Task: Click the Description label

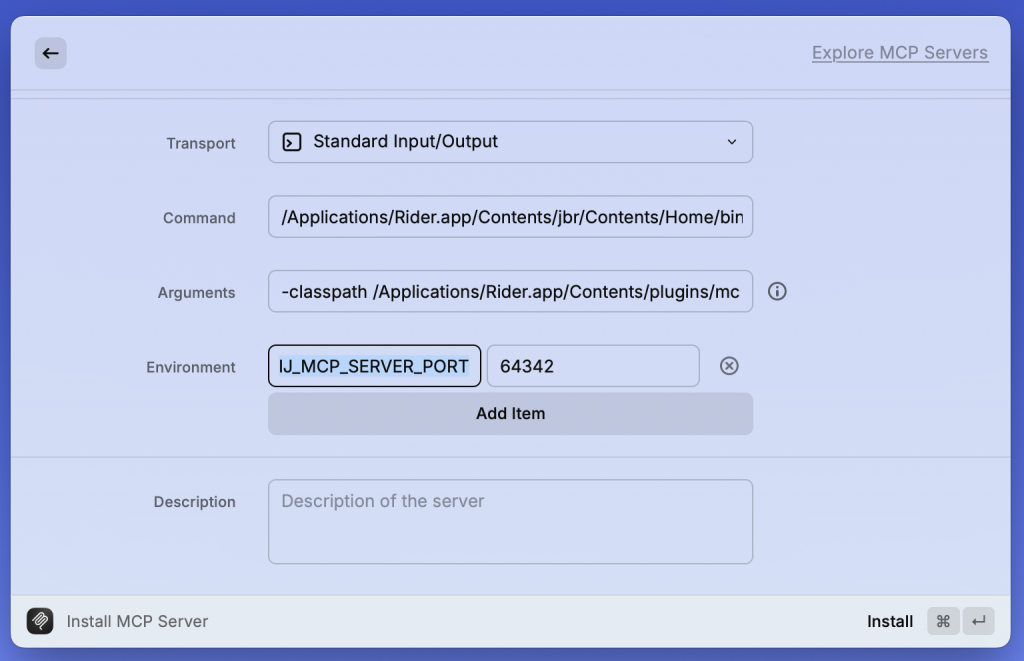Action: (x=195, y=502)
